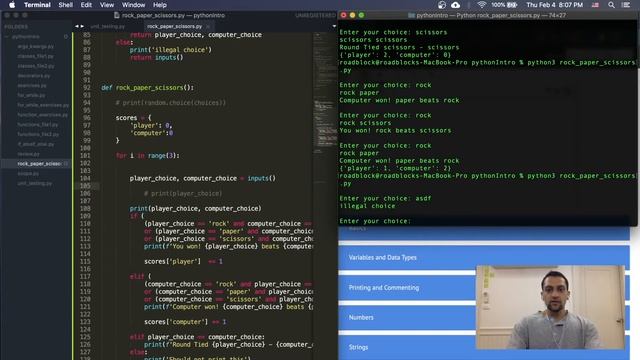The image size is (640, 360).
Task: Open the Apple menu
Action: 12,5
